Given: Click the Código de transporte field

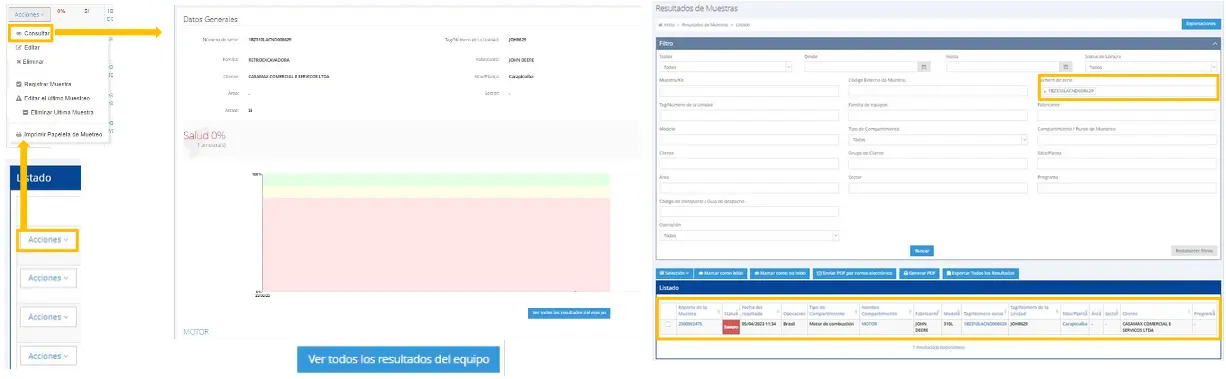Looking at the screenshot, I should (x=749, y=211).
